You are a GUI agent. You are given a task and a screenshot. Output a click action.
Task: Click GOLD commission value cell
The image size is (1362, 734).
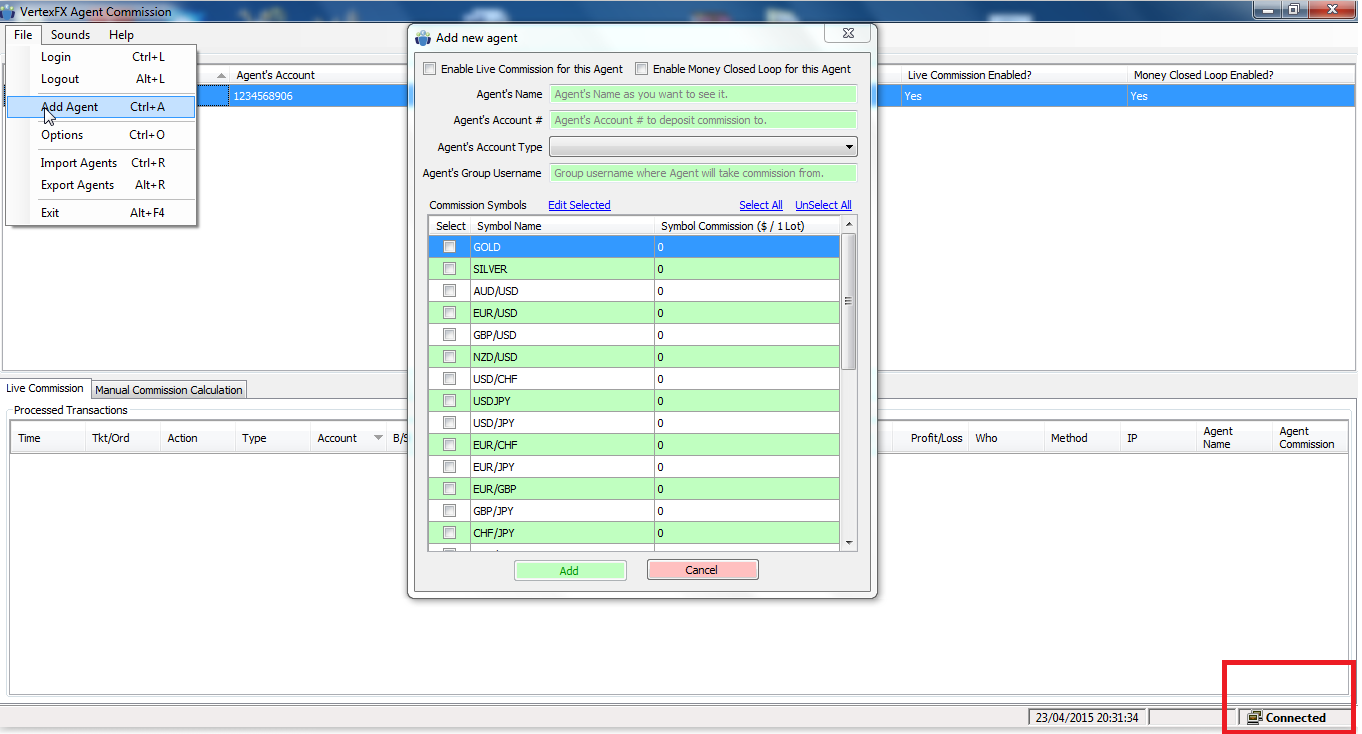click(x=747, y=247)
